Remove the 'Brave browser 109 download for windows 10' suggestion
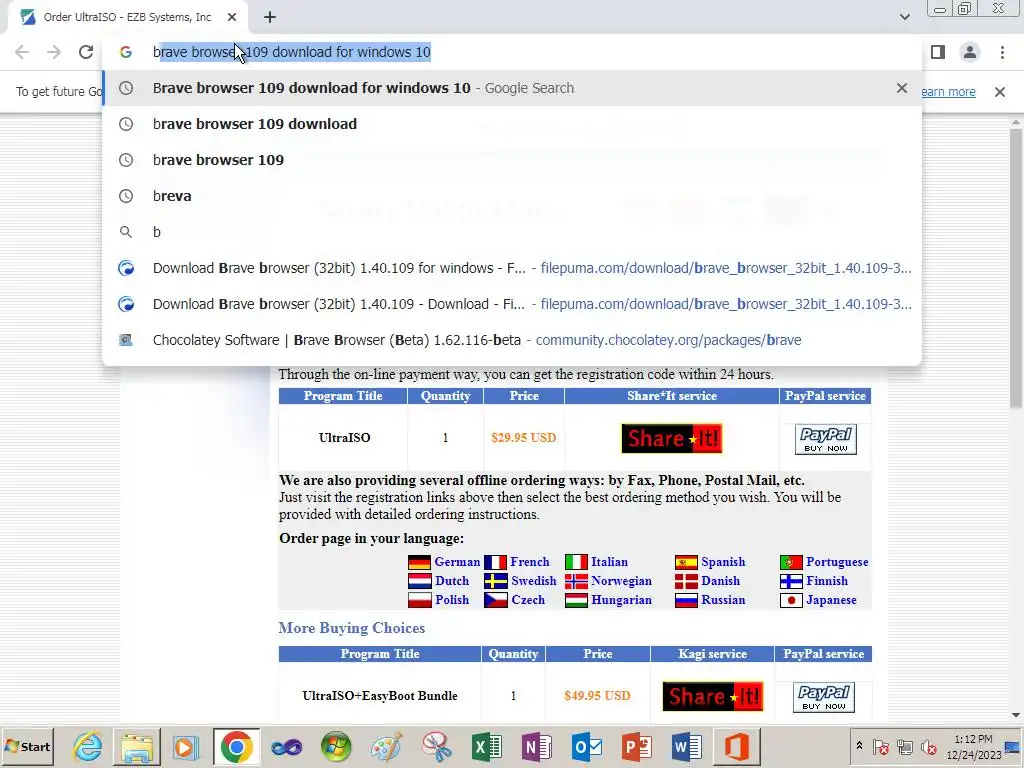Screen dimensions: 1024x768 (902, 88)
